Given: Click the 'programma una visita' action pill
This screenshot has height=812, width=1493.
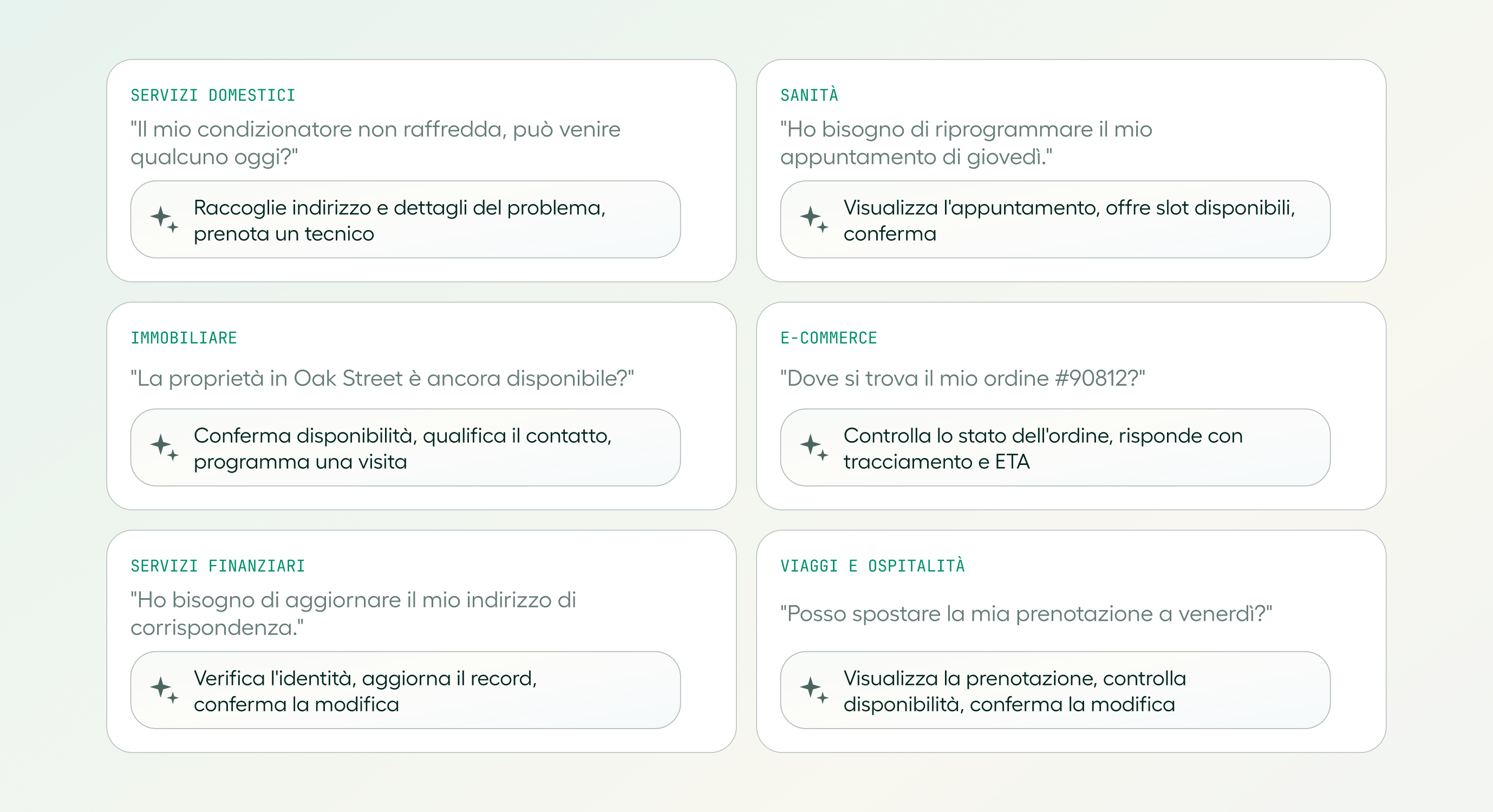Looking at the screenshot, I should pos(405,448).
